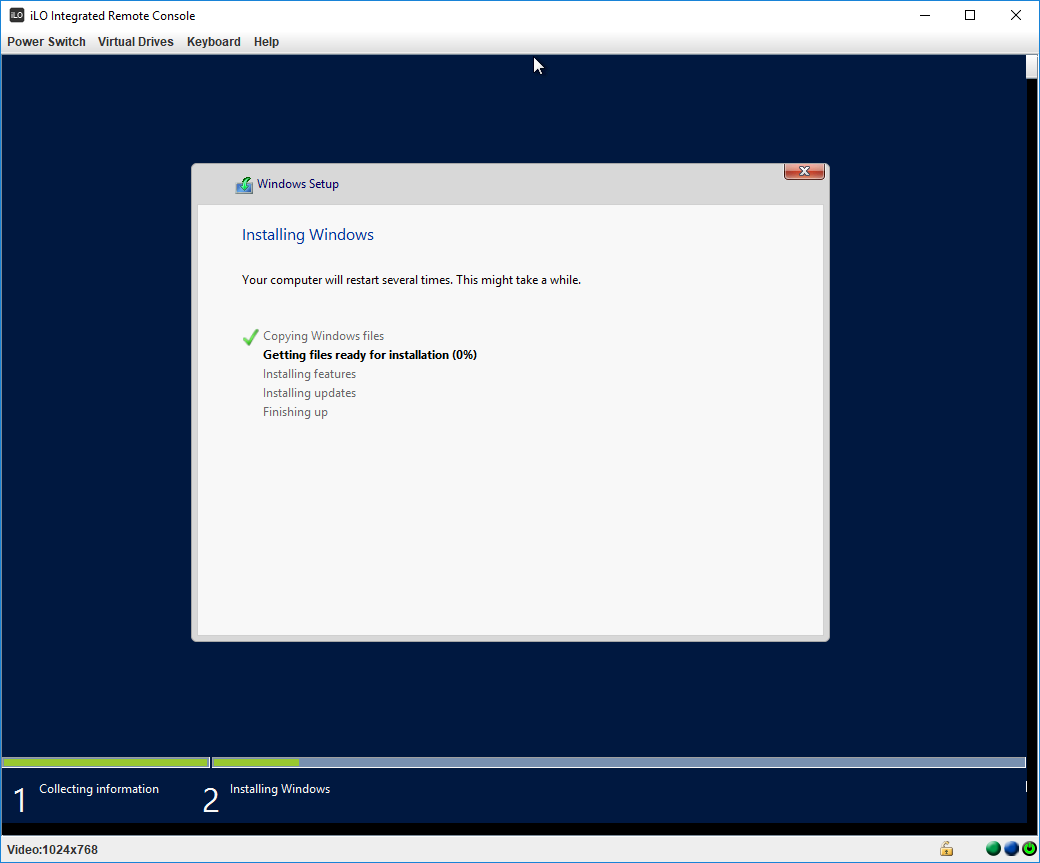The width and height of the screenshot is (1040, 863).
Task: Minimize the iLO Remote Console window
Action: (923, 15)
